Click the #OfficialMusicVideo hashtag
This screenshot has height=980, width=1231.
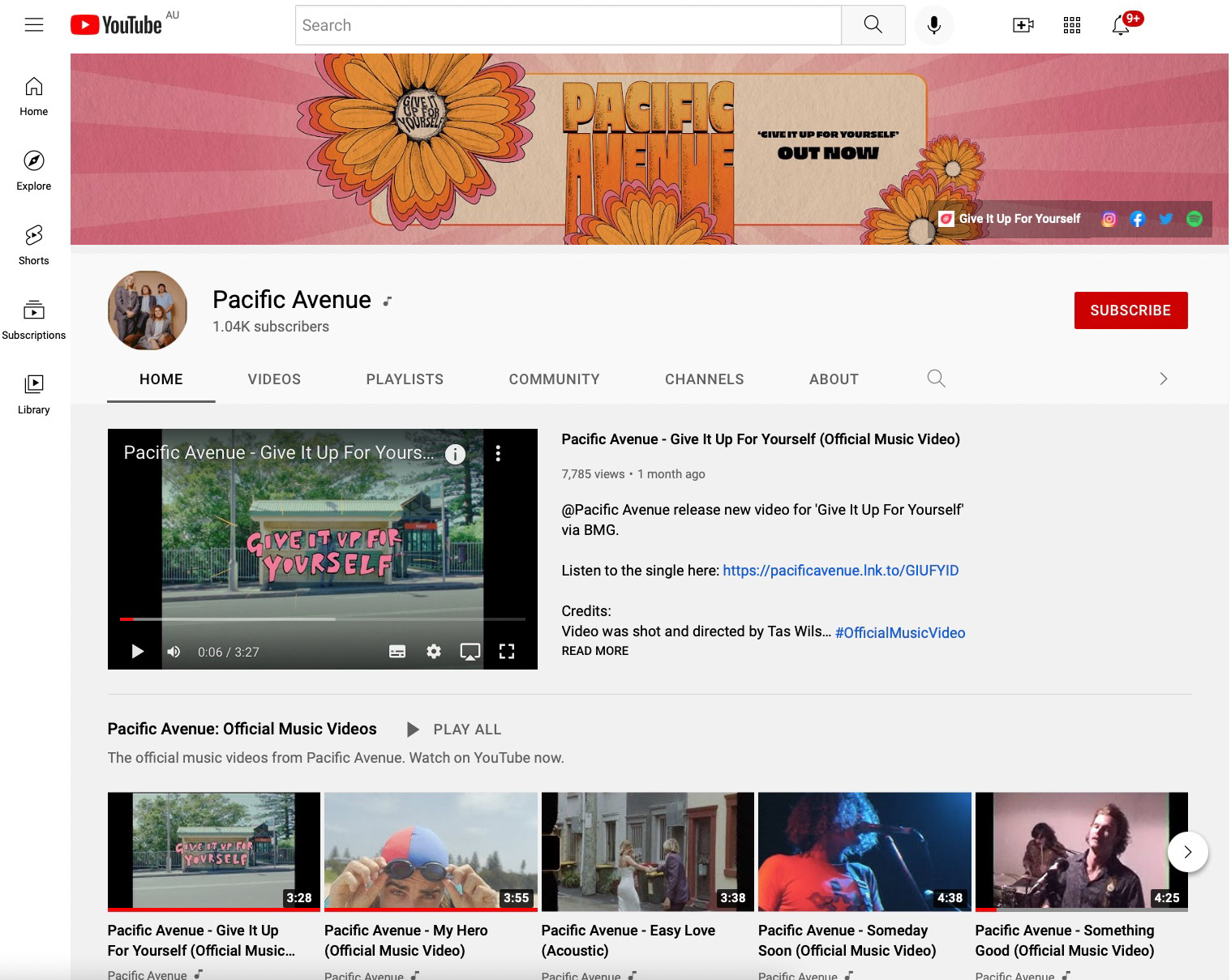900,633
